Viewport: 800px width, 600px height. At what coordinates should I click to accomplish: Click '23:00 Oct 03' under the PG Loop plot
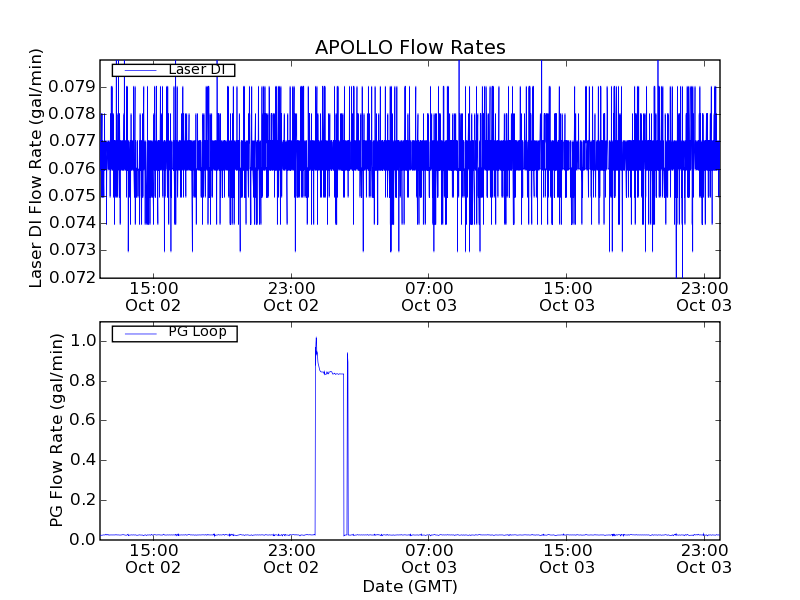tap(704, 559)
